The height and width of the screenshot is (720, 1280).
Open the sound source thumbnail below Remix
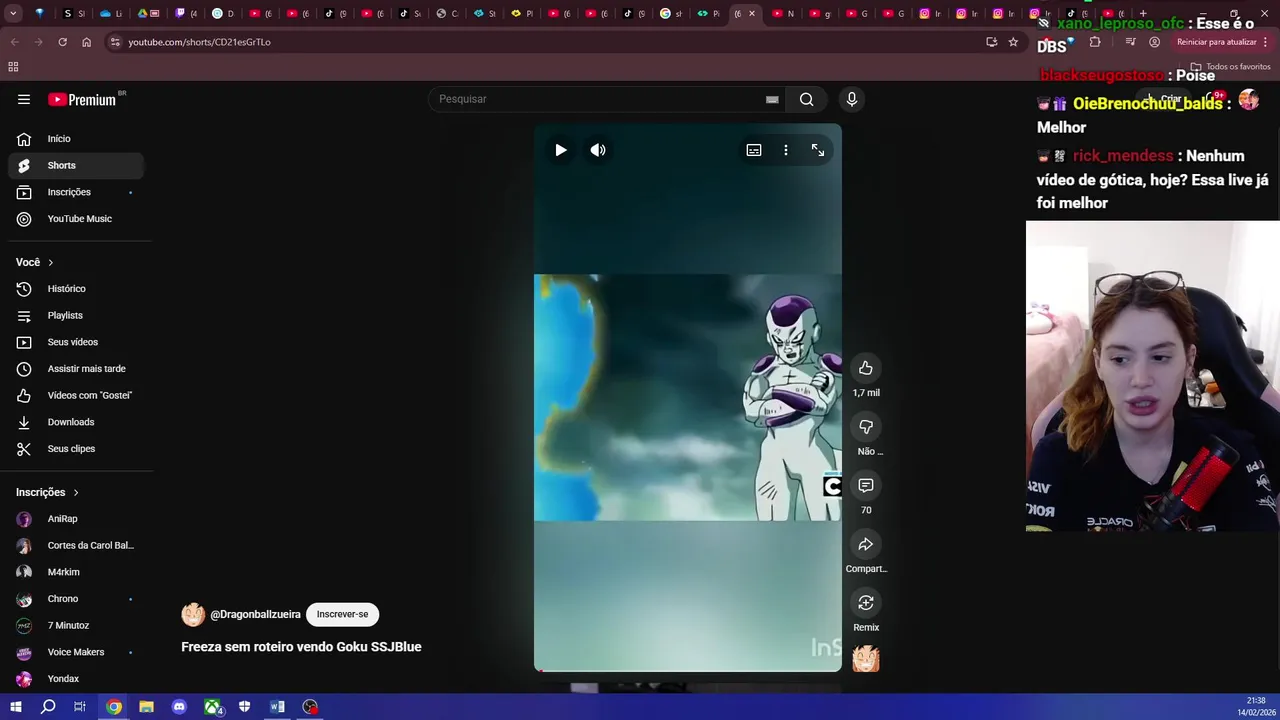tap(866, 659)
